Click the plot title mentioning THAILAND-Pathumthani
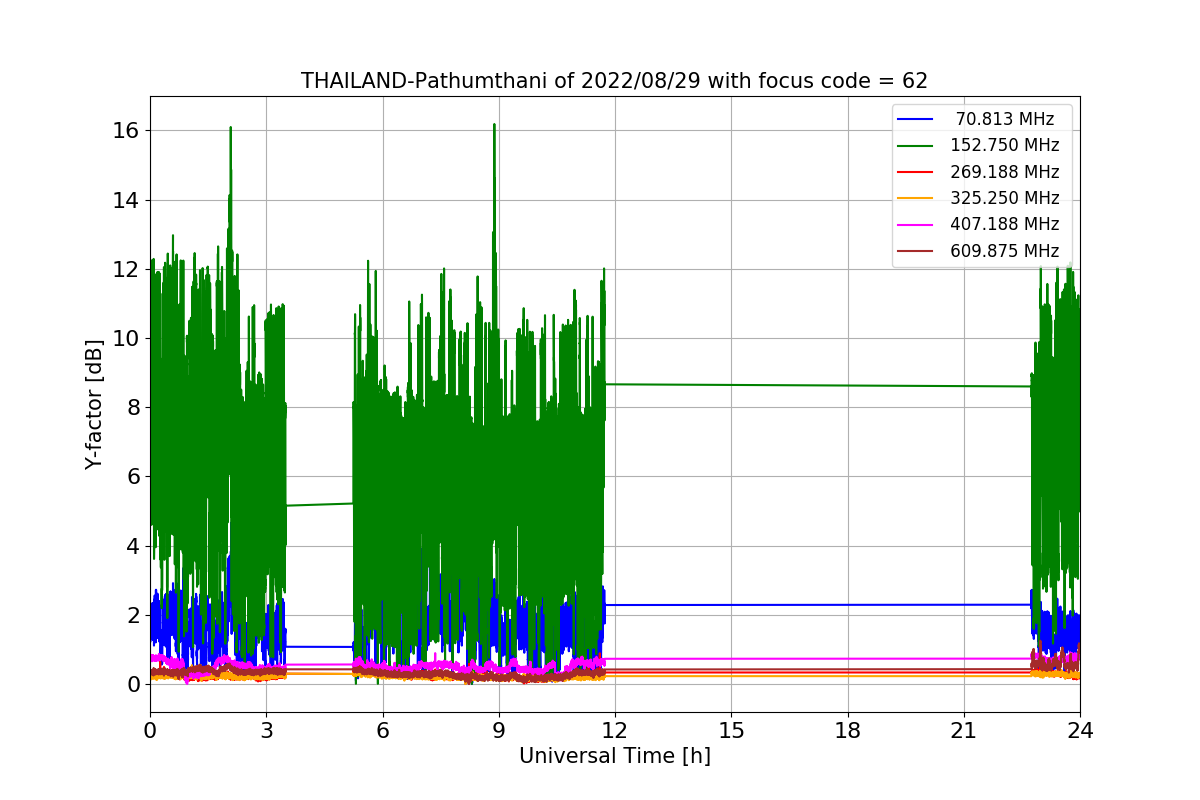Image resolution: width=1200 pixels, height=800 pixels. pyautogui.click(x=614, y=81)
